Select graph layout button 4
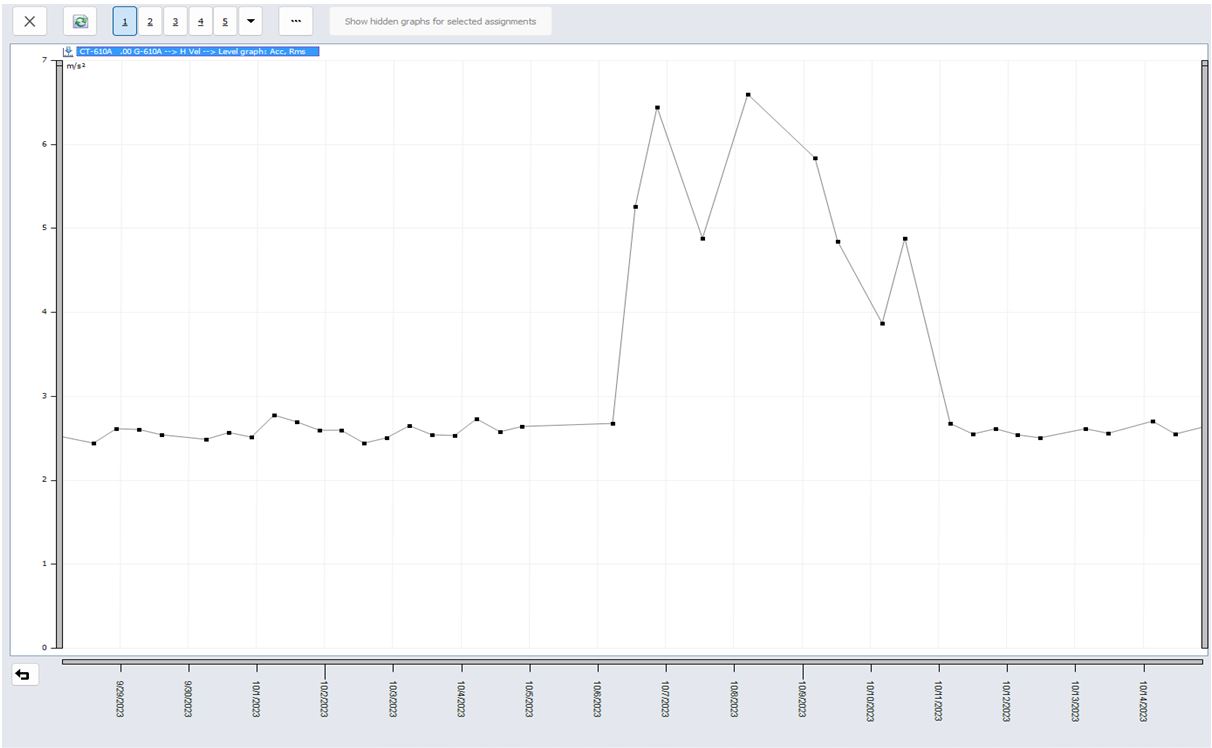The image size is (1212, 748). coord(200,21)
